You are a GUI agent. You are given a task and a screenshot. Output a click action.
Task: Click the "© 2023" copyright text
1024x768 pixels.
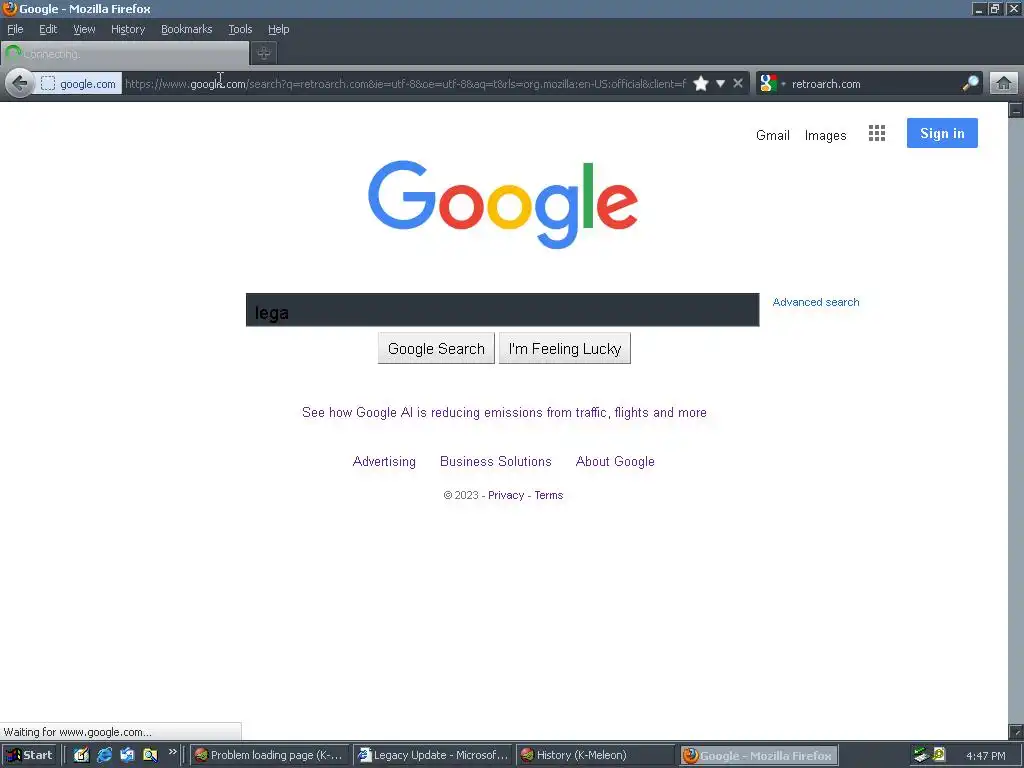(461, 496)
